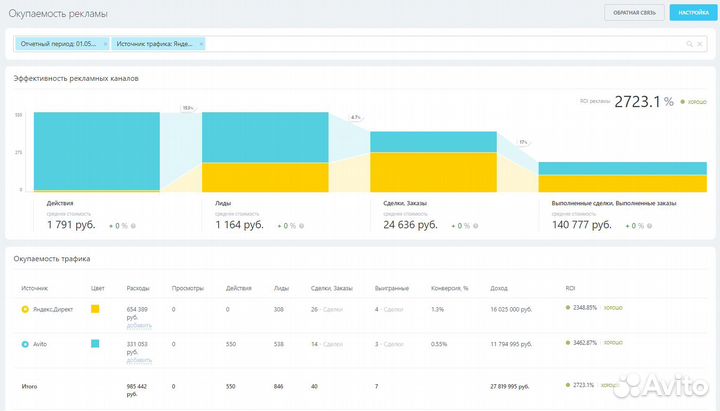Clear all filters with the X icon
720x411 pixels.
coord(698,44)
